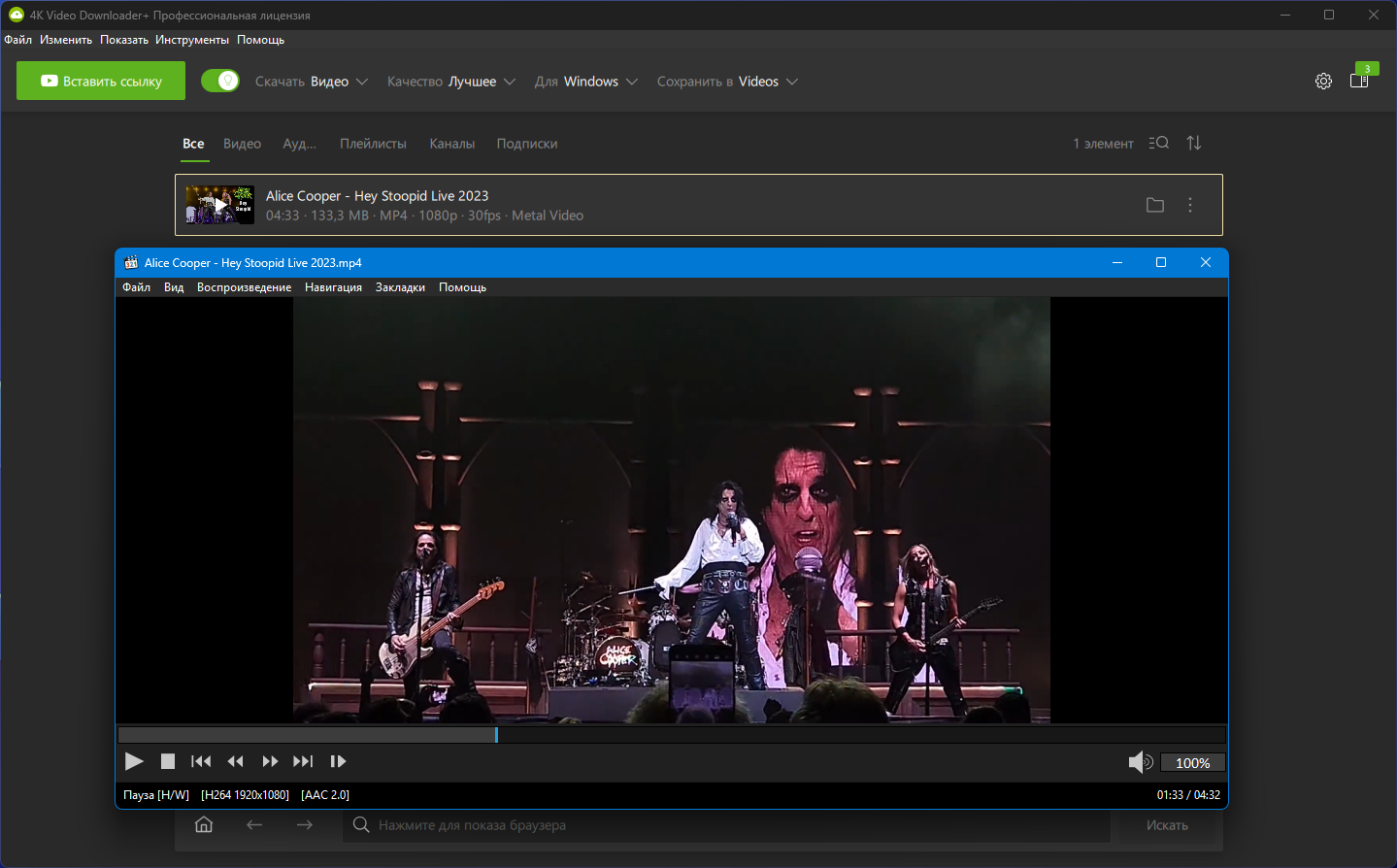Skip to previous track in the player
Image resolution: width=1397 pixels, height=868 pixels.
point(201,762)
